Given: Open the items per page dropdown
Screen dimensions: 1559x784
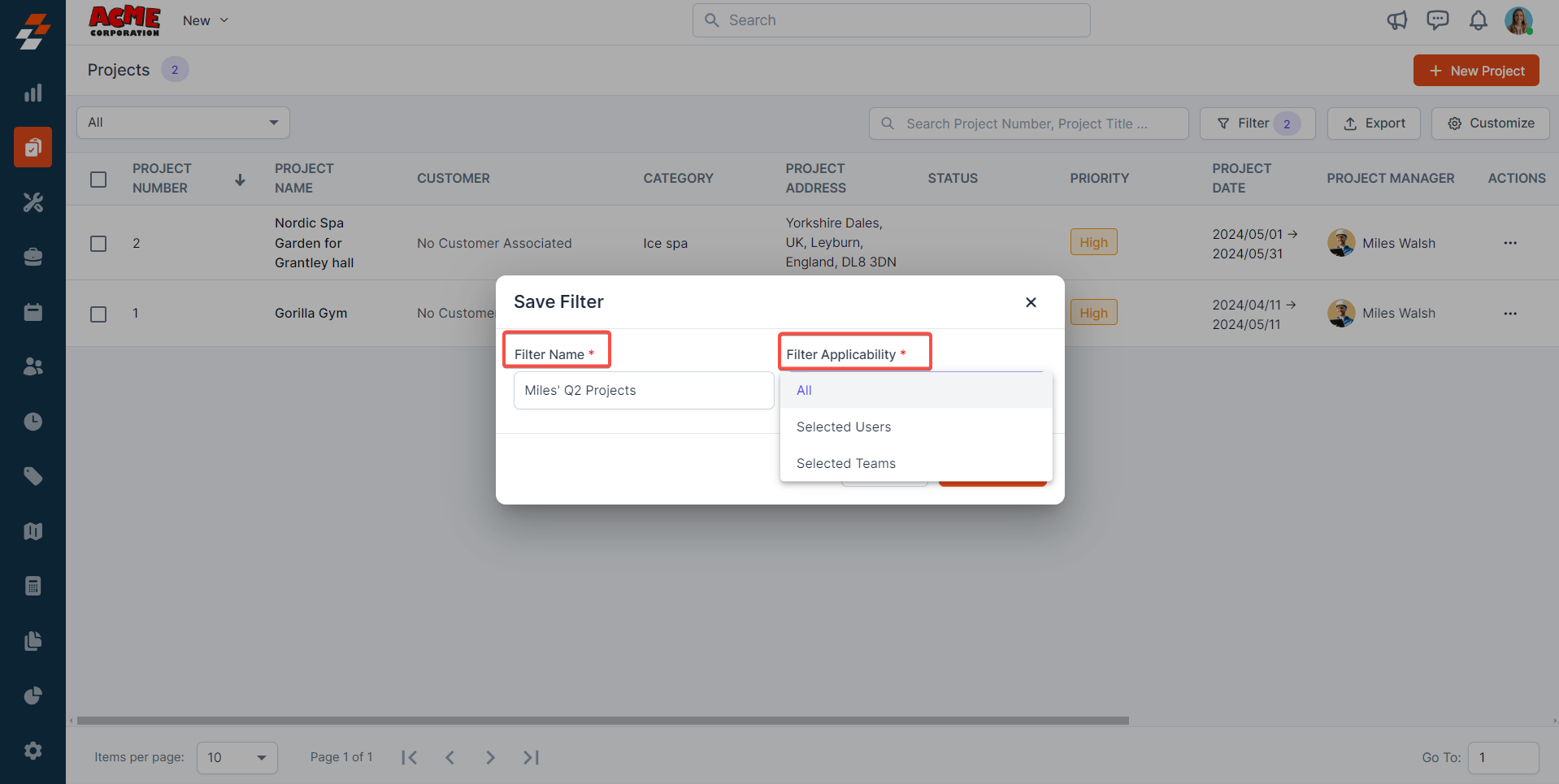Looking at the screenshot, I should [237, 757].
